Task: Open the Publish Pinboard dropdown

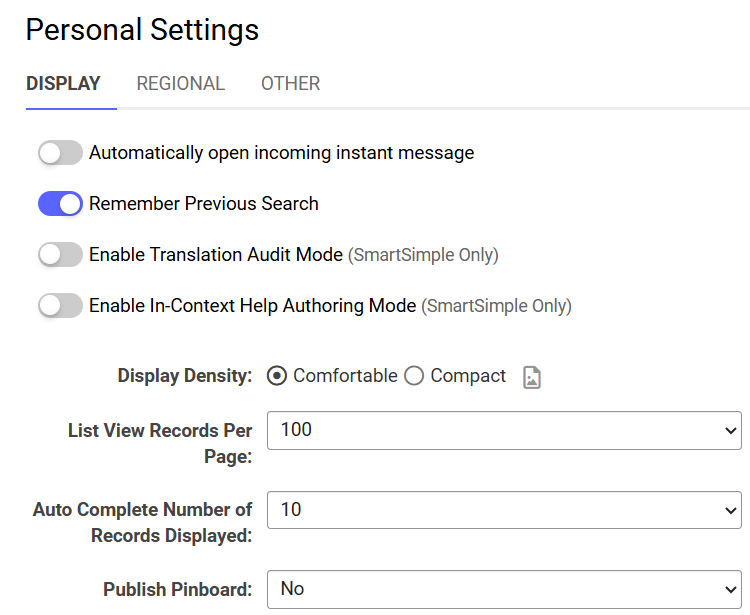Action: pos(504,589)
